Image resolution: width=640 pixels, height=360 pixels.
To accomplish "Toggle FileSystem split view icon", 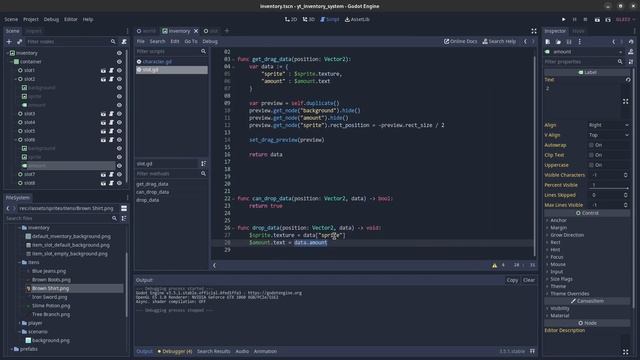I will tap(124, 208).
